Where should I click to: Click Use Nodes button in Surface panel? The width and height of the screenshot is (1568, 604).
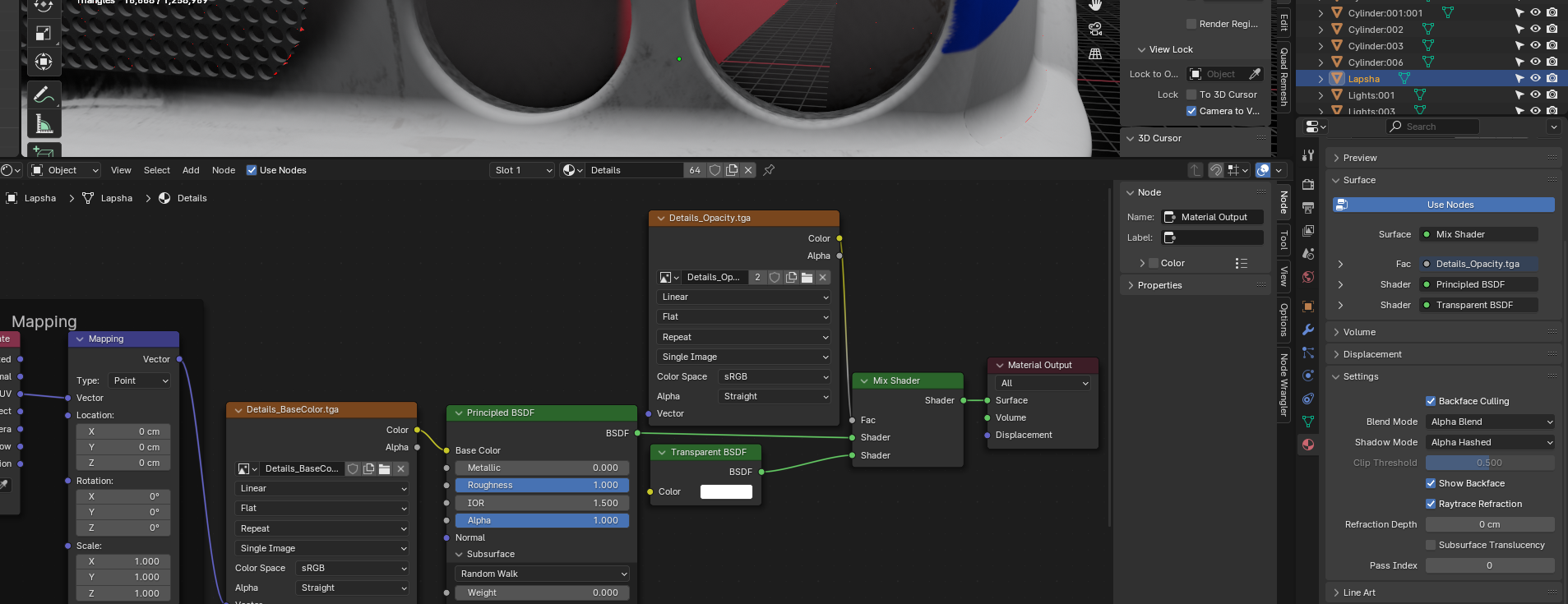click(x=1444, y=205)
